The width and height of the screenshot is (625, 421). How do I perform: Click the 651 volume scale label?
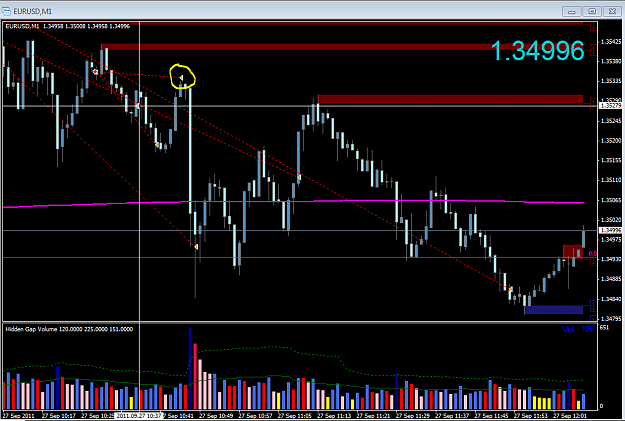[604, 327]
